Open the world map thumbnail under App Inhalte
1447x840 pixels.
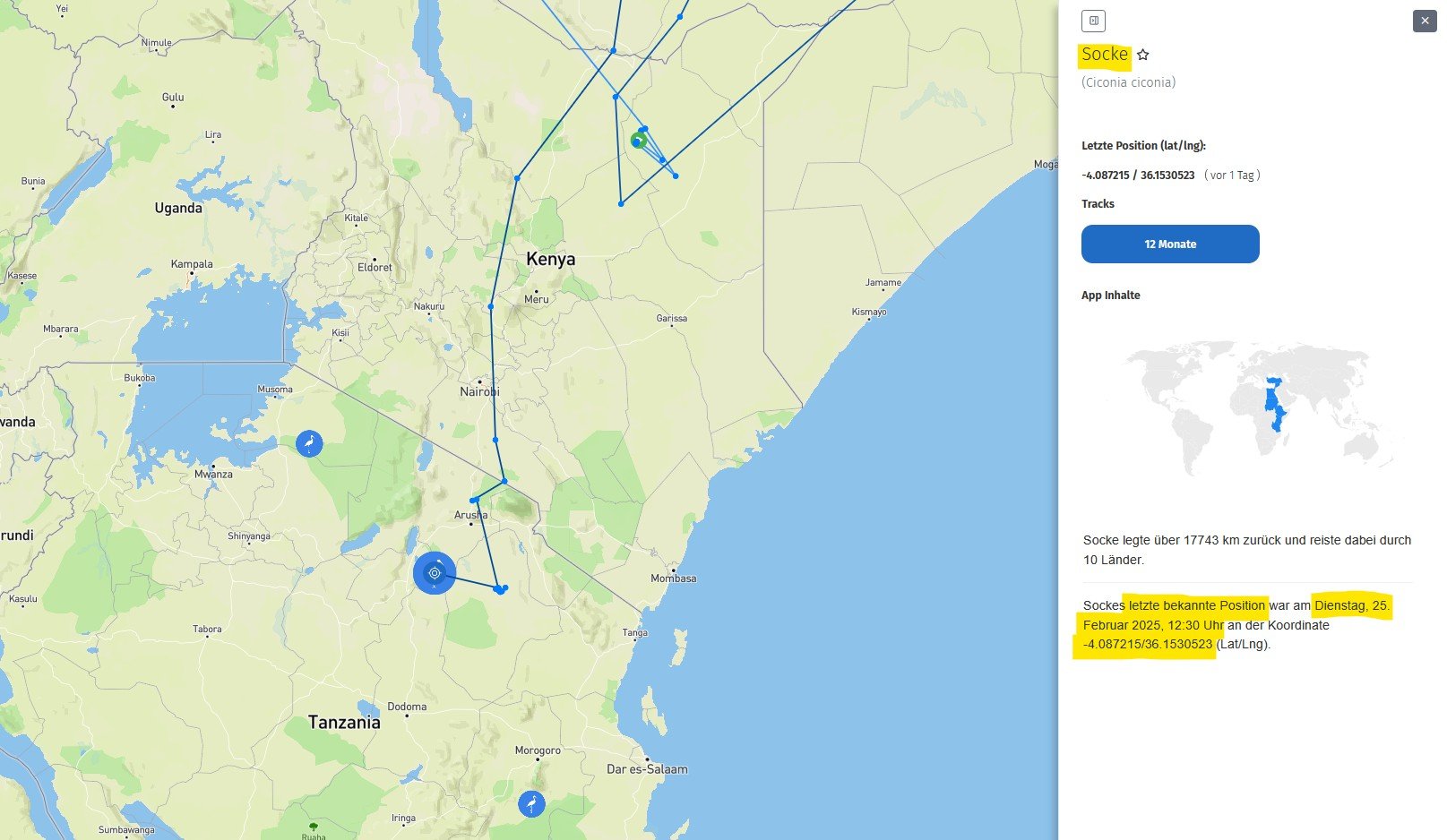tap(1259, 407)
